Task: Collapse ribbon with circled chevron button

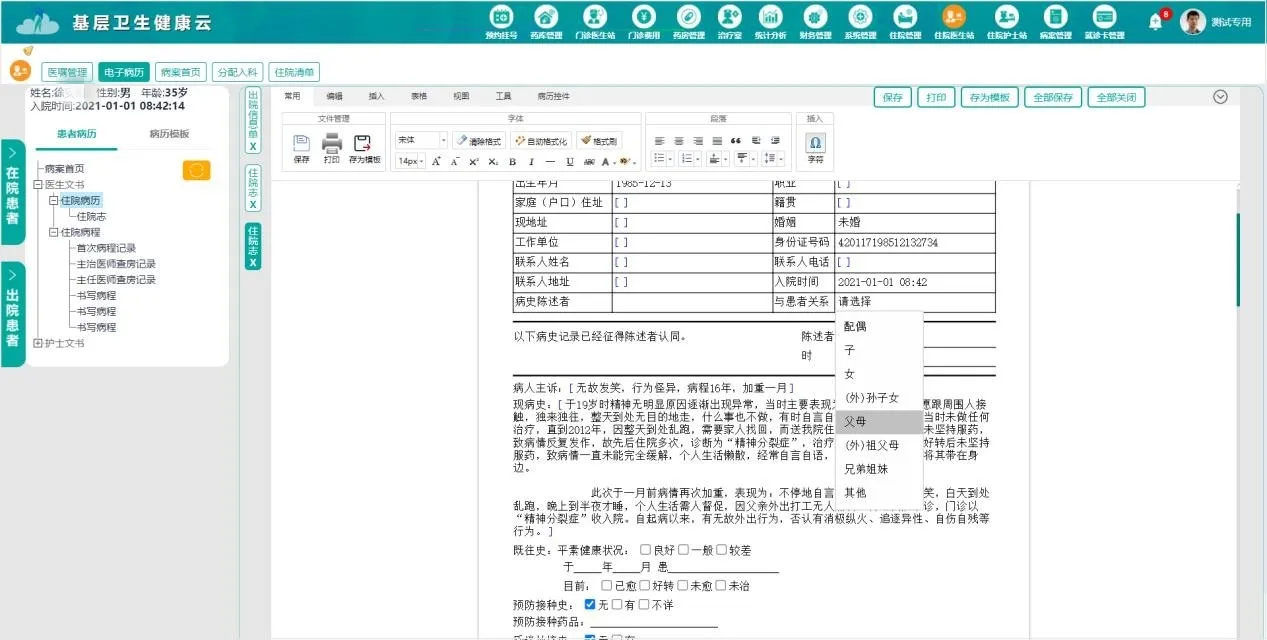Action: coord(1219,97)
